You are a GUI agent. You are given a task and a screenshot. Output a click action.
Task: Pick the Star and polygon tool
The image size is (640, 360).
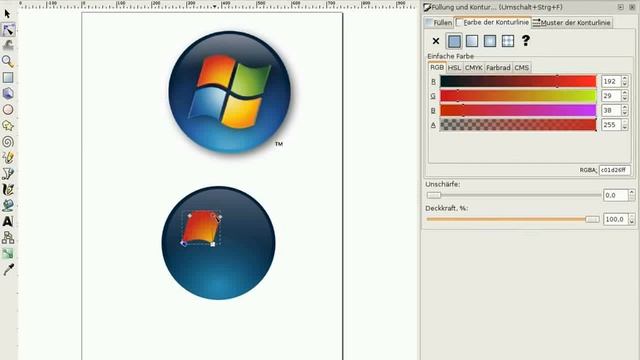pos(8,125)
